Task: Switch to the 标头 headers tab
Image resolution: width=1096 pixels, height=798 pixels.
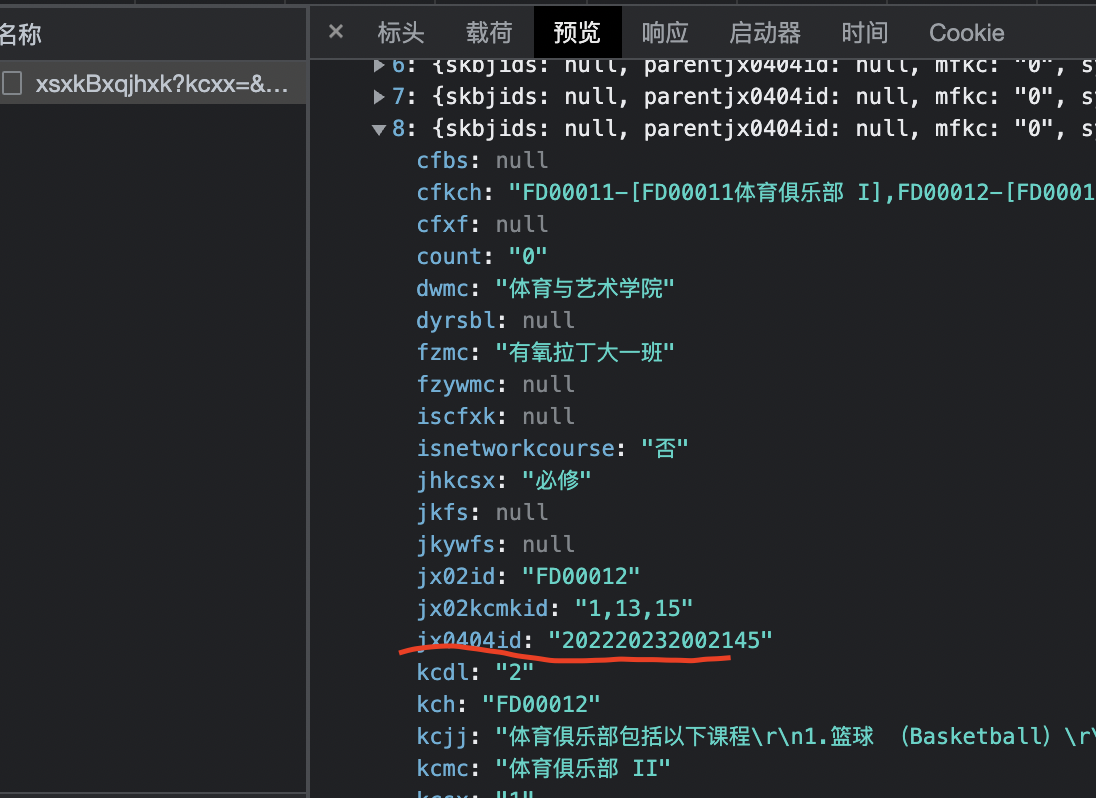Action: tap(401, 32)
